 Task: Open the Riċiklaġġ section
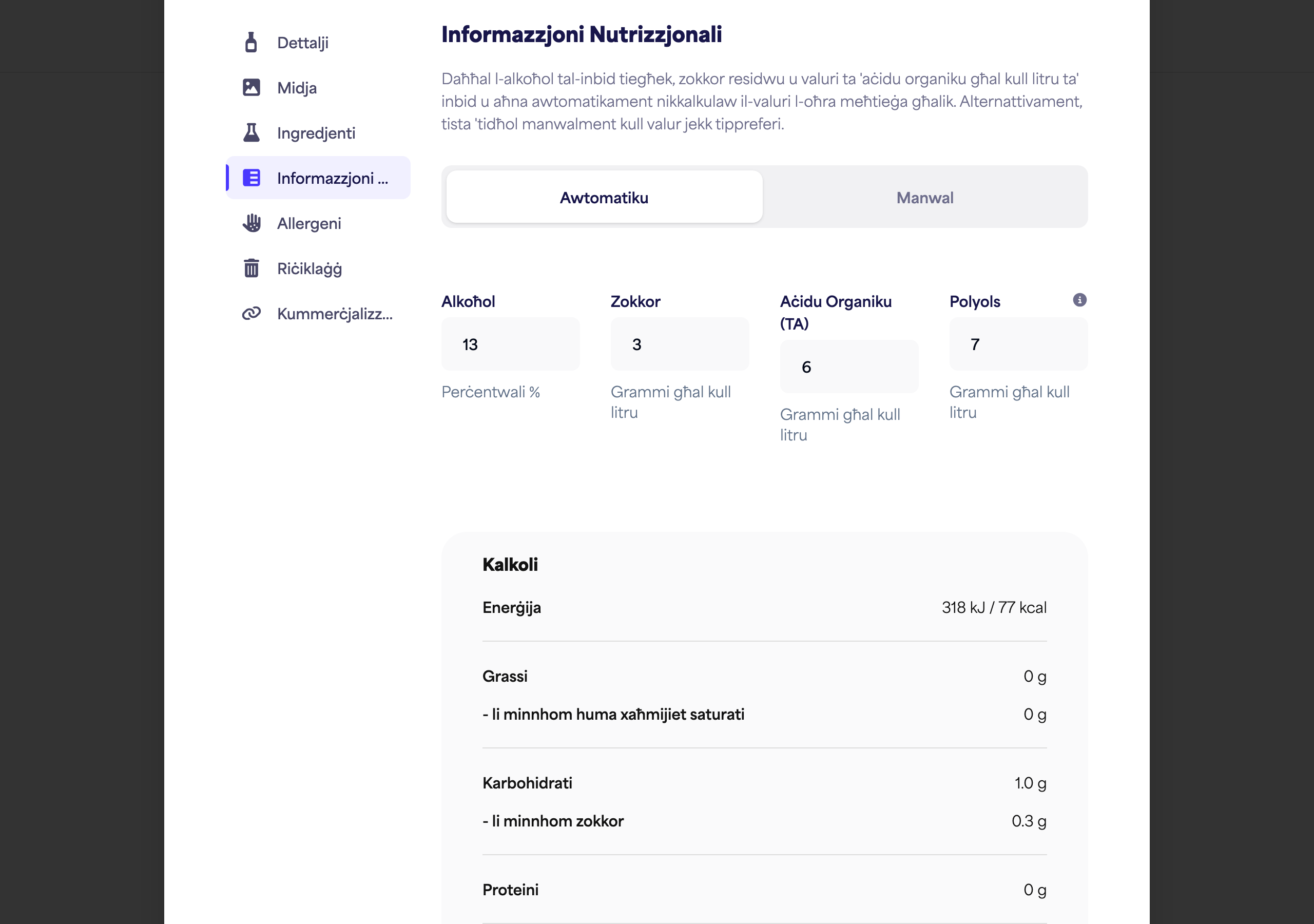tap(318, 268)
